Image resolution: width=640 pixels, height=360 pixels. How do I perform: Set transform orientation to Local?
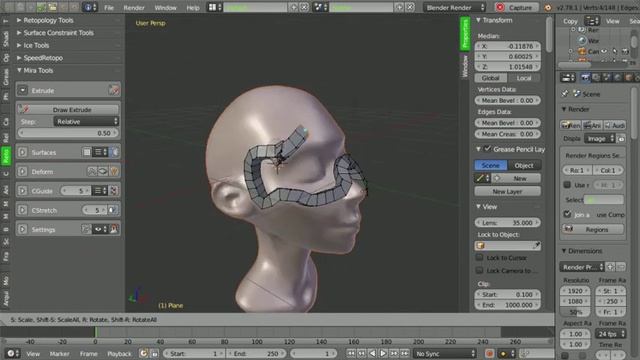click(x=524, y=78)
